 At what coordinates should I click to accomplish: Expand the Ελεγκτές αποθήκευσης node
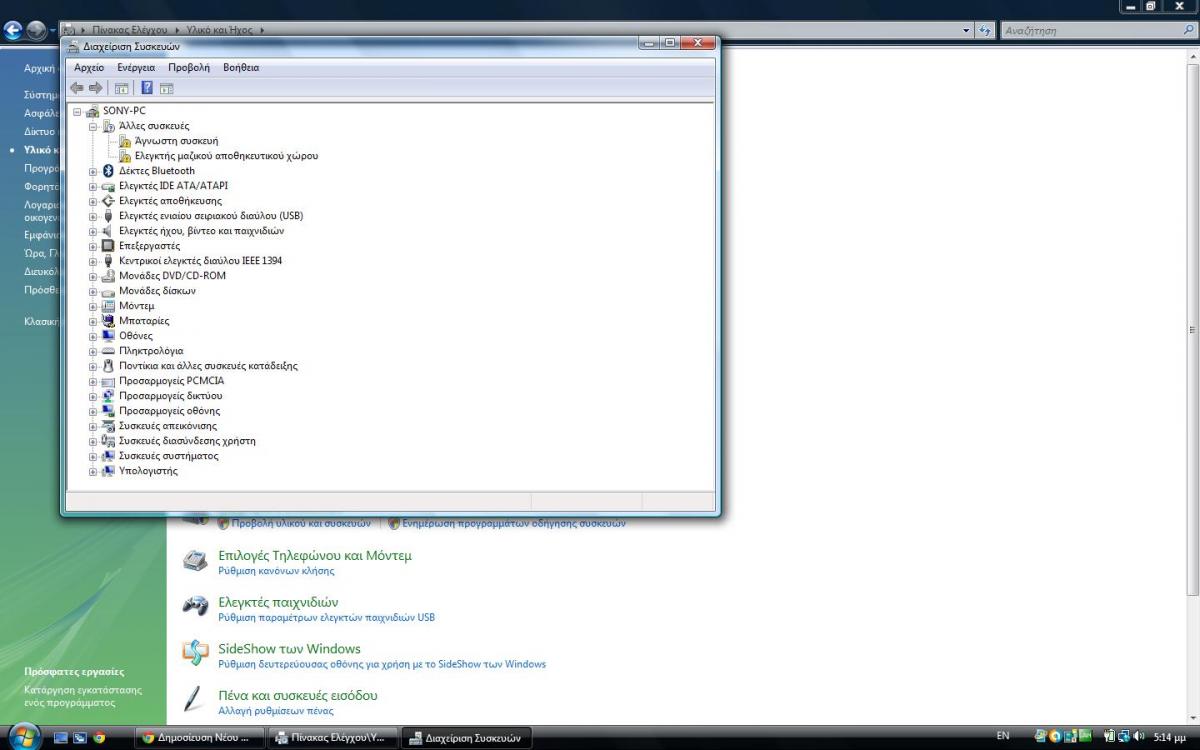(x=93, y=201)
